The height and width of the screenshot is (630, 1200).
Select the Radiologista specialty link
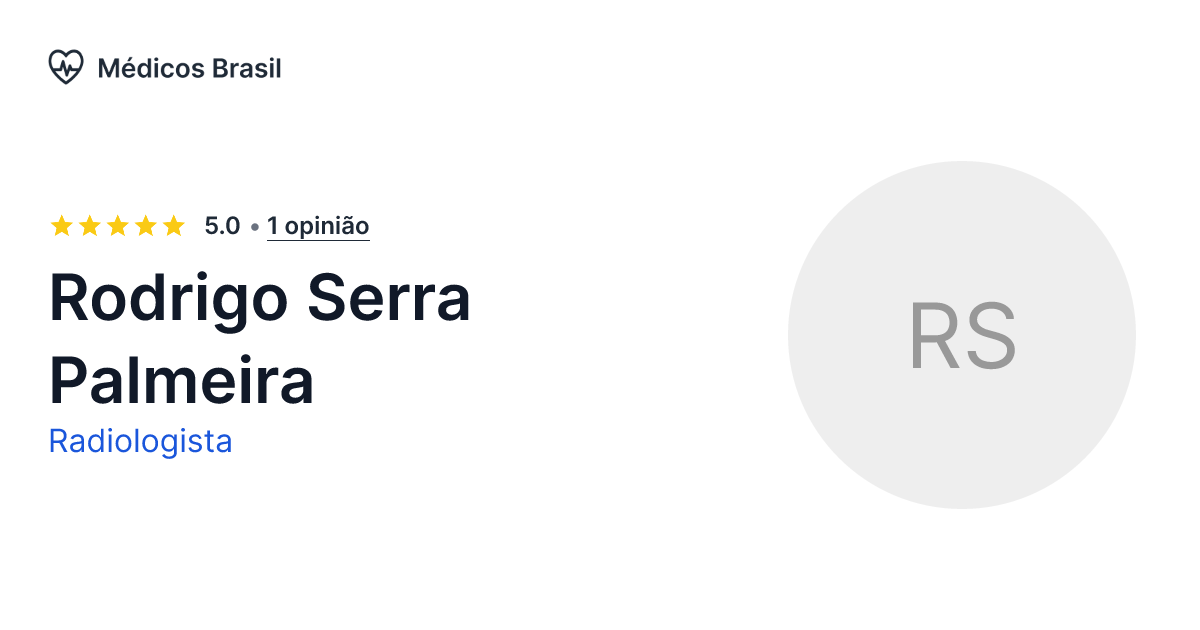pos(140,441)
